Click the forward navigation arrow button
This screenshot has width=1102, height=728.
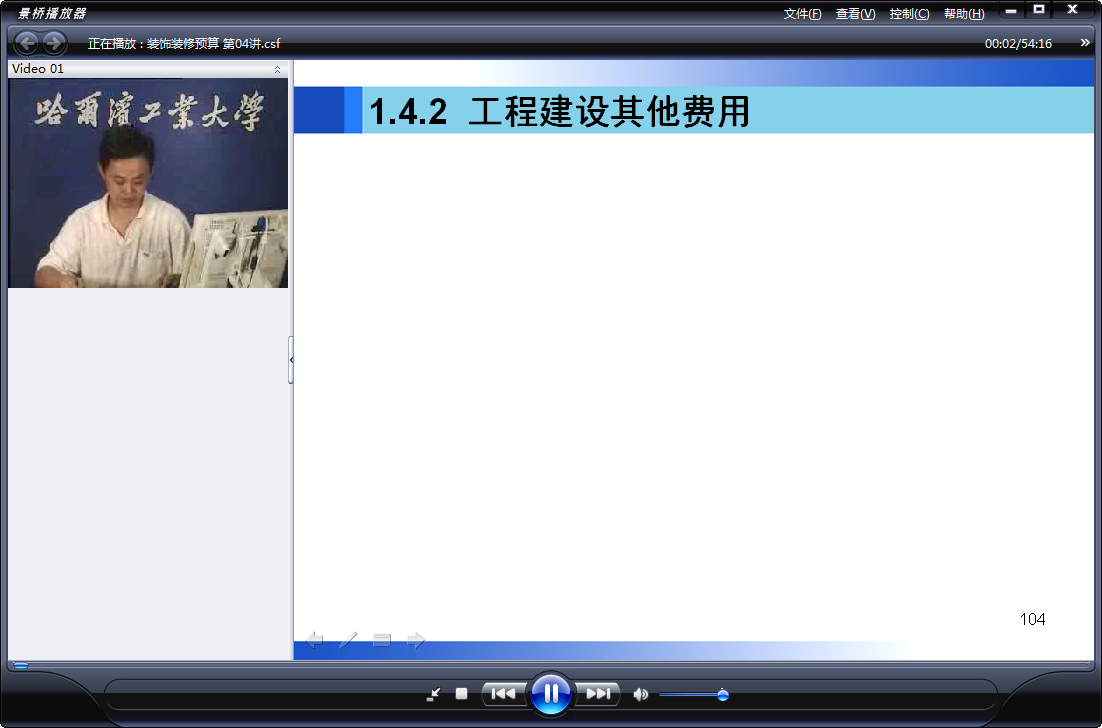point(54,44)
